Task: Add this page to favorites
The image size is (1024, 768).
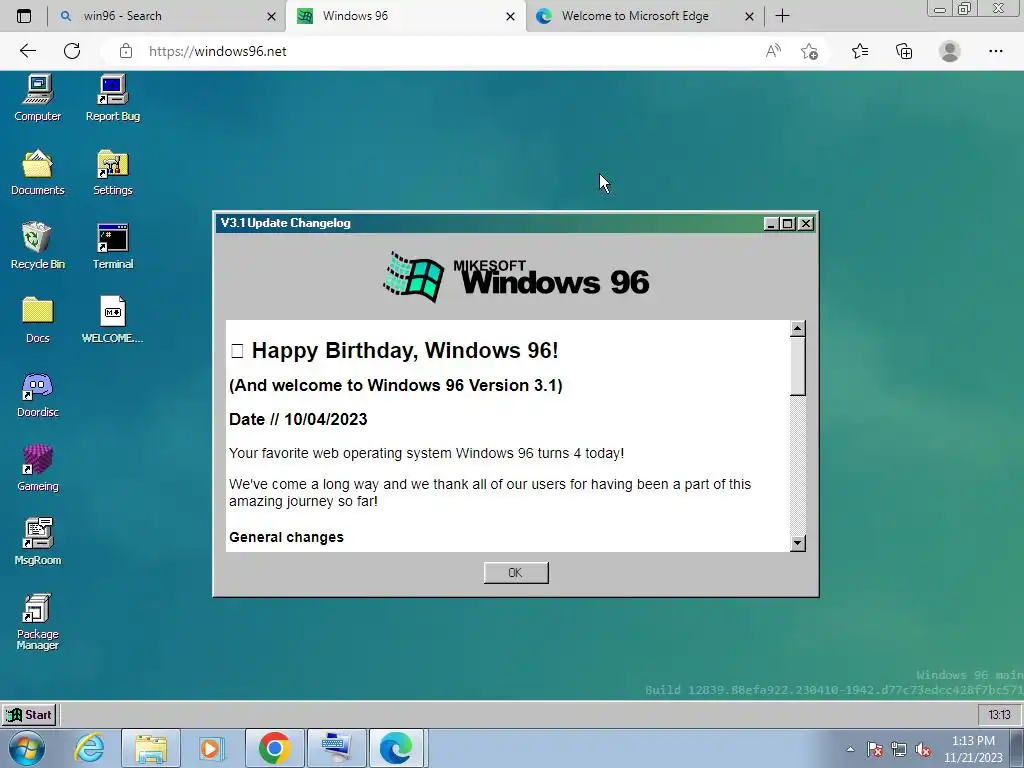Action: [x=810, y=51]
